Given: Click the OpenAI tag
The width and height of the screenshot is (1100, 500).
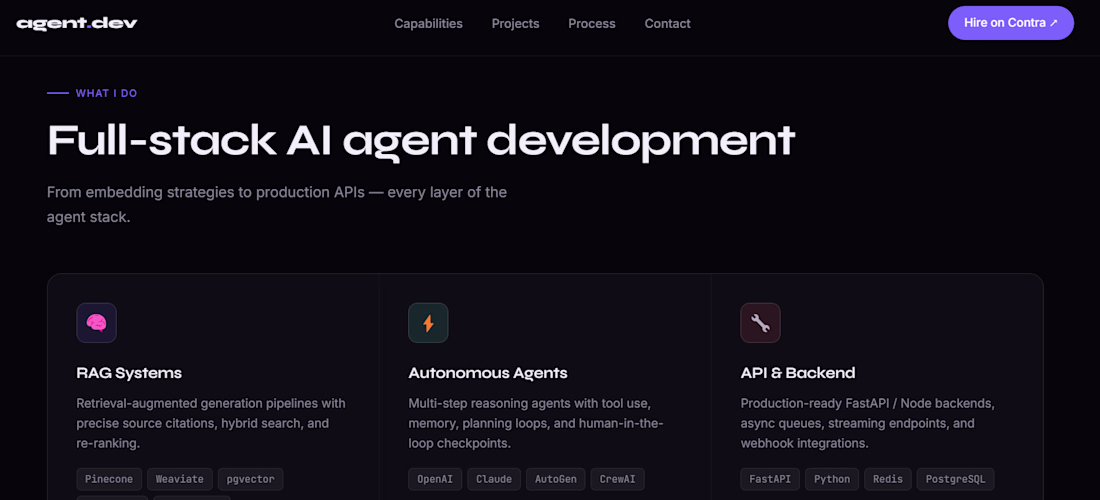Looking at the screenshot, I should (436, 479).
